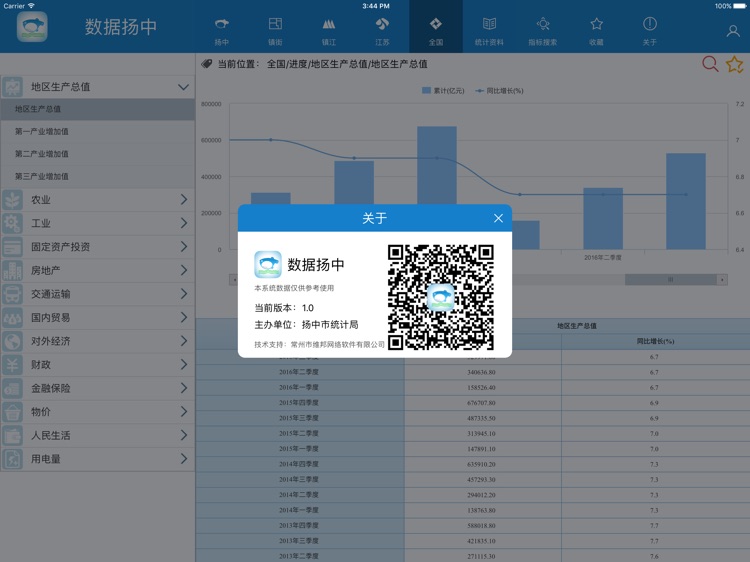Viewport: 750px width, 562px height.
Task: Open the user profile icon
Action: pyautogui.click(x=733, y=31)
